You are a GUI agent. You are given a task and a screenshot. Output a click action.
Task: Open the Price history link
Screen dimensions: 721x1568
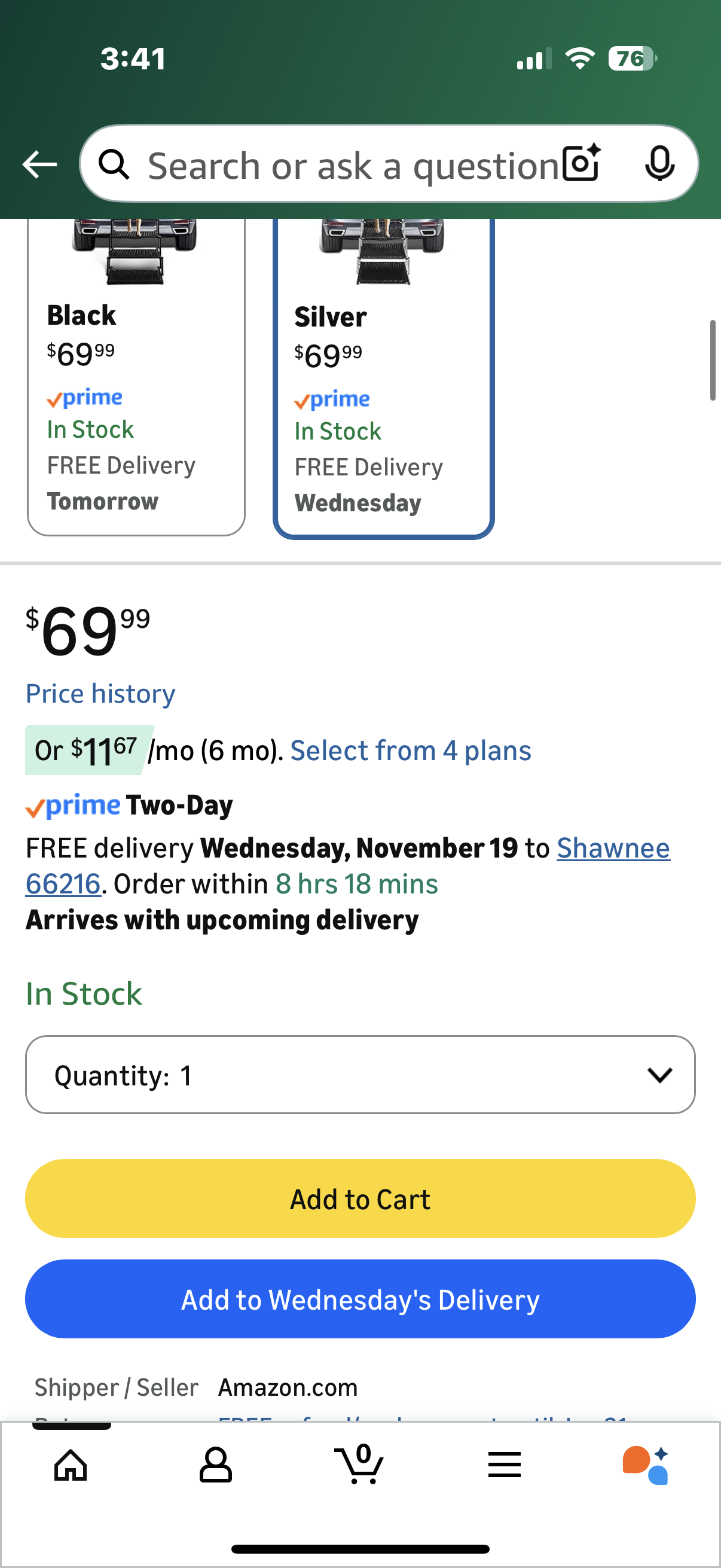[100, 694]
